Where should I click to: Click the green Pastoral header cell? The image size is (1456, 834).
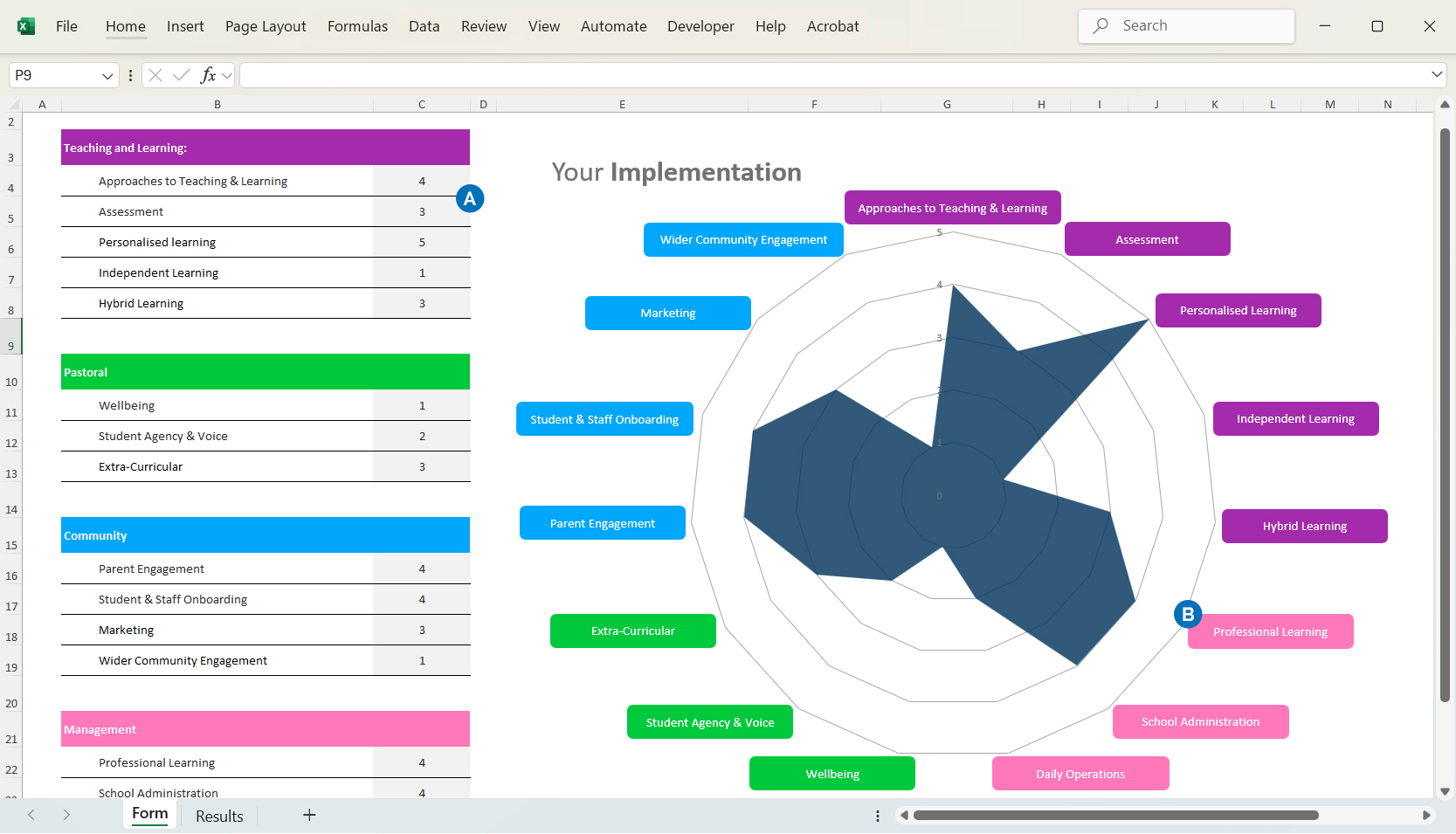coord(266,372)
